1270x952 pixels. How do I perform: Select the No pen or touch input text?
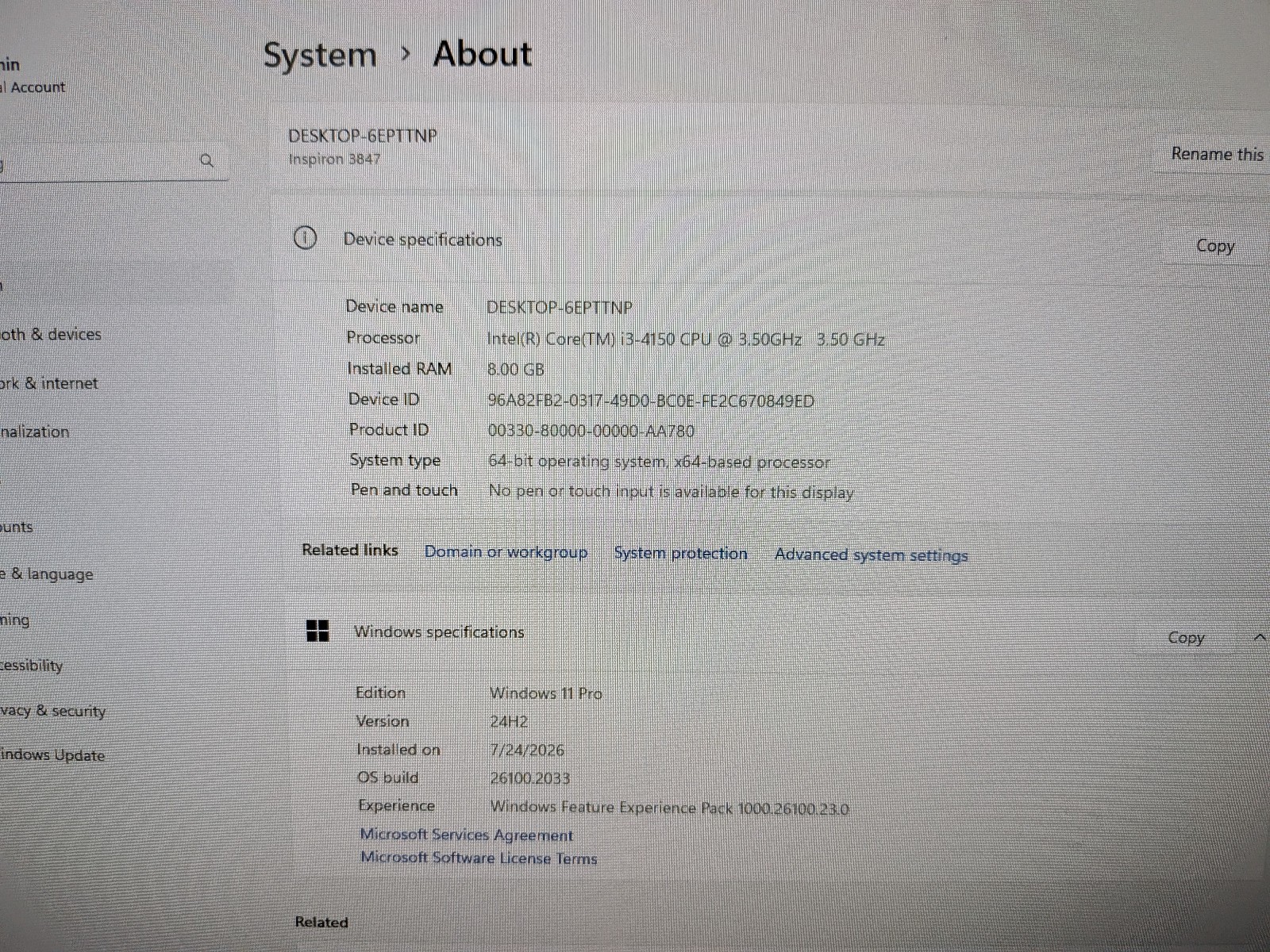(x=672, y=492)
